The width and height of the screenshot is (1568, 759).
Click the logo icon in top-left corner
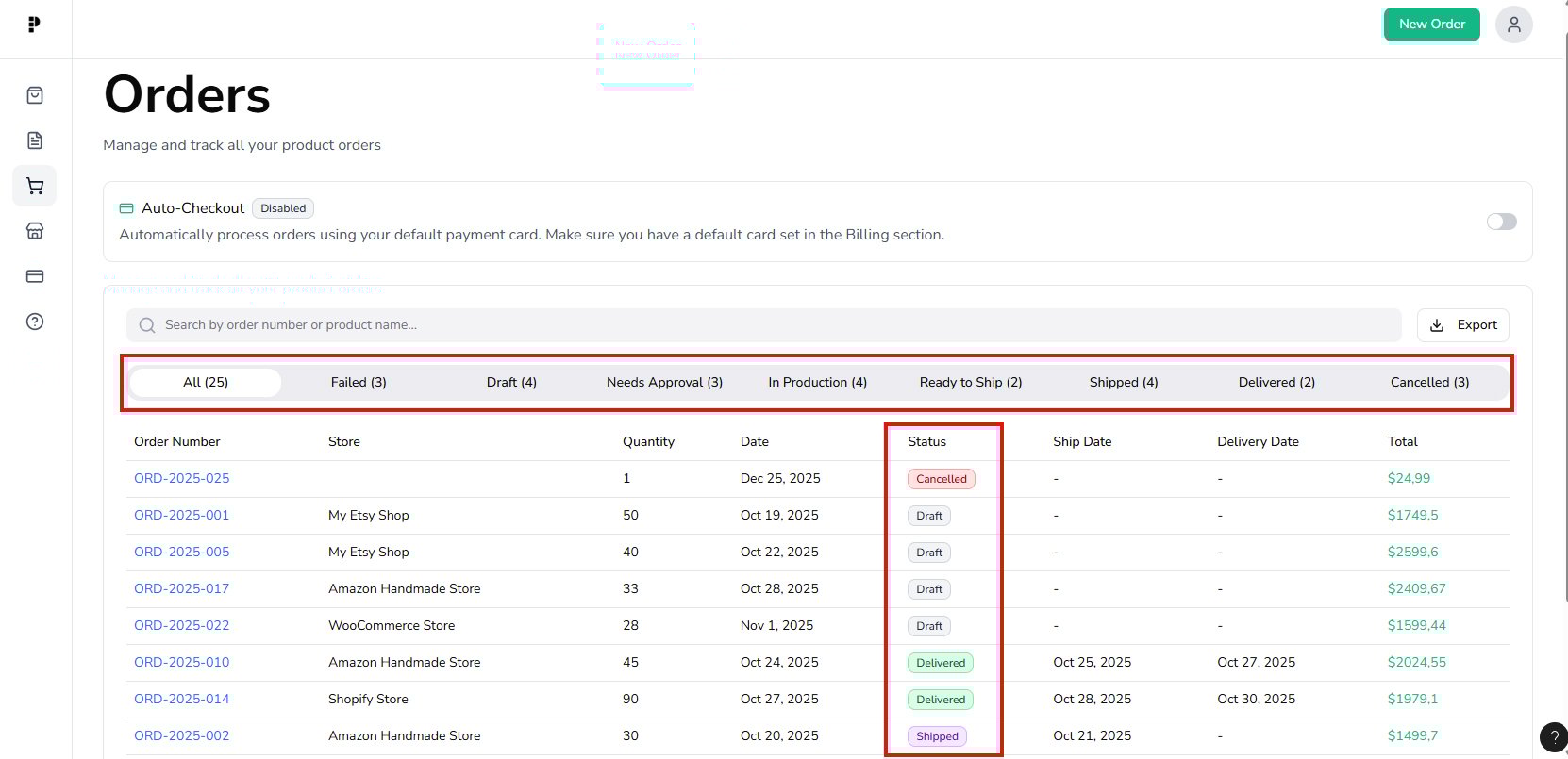coord(34,25)
